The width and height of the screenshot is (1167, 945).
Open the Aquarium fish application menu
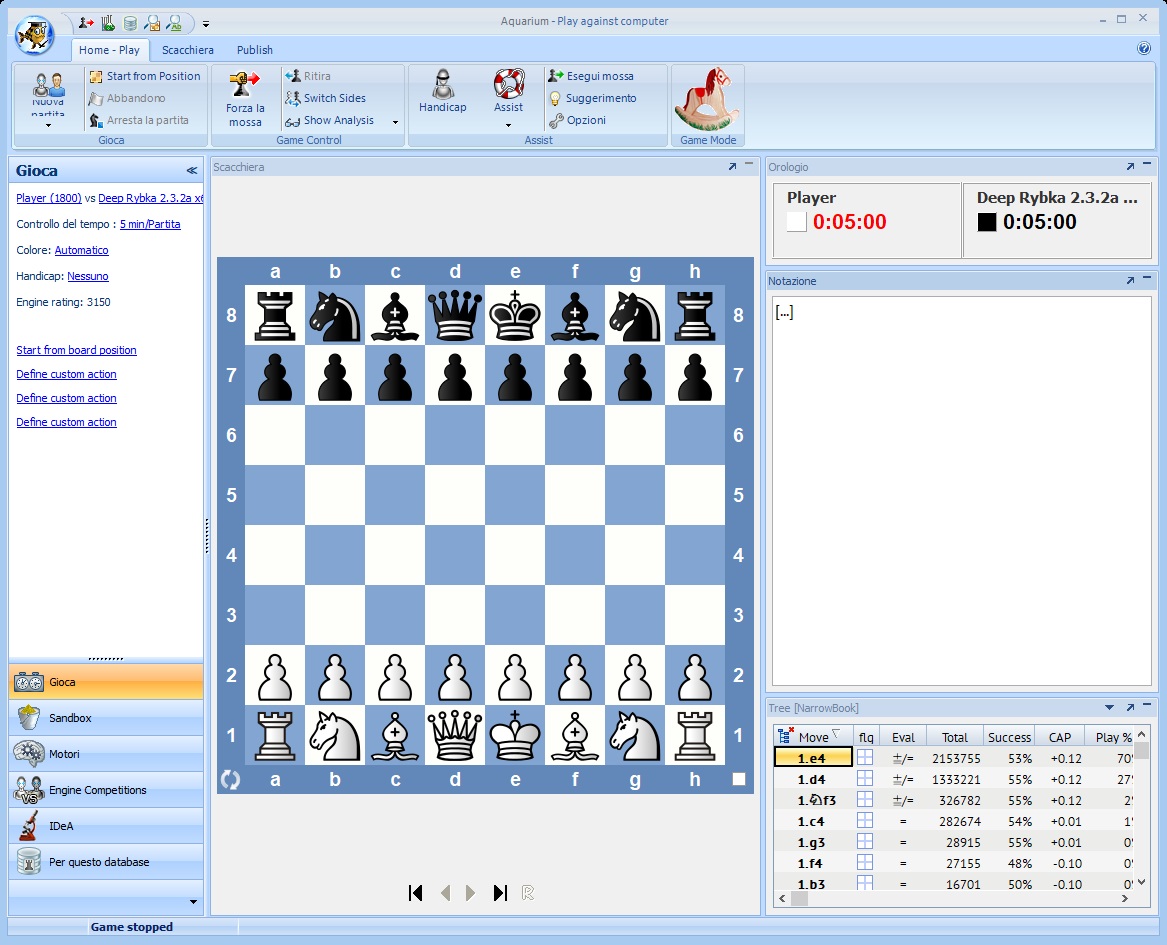pyautogui.click(x=34, y=35)
